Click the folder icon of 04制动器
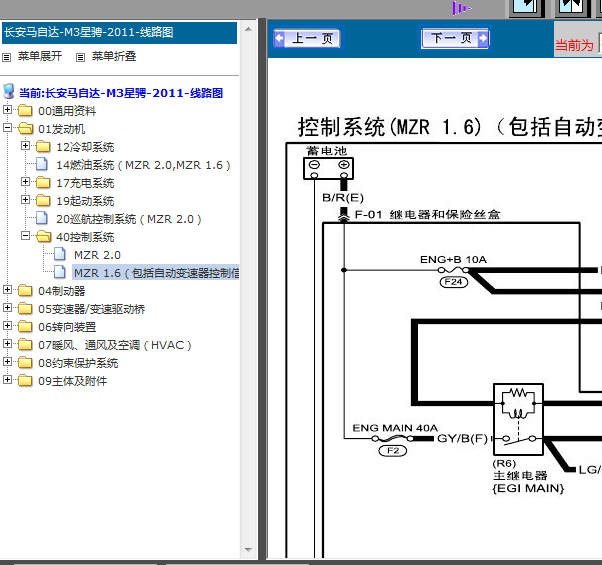The width and height of the screenshot is (602, 565). point(25,291)
